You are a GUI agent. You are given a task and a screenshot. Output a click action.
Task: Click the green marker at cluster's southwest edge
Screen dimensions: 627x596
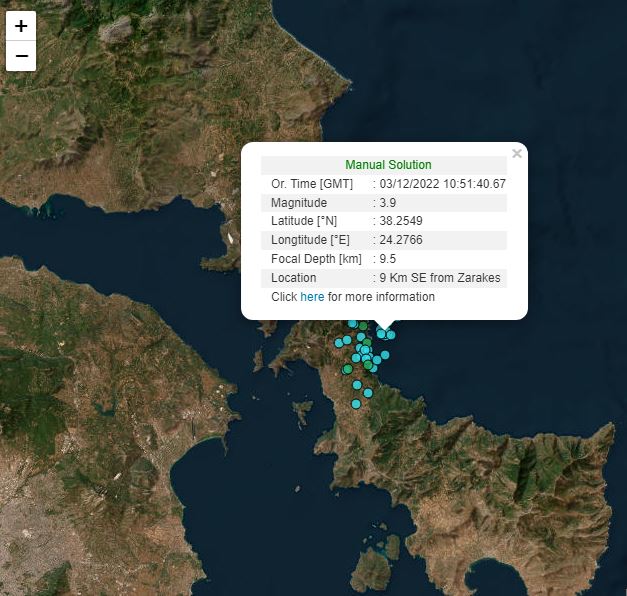(x=347, y=369)
